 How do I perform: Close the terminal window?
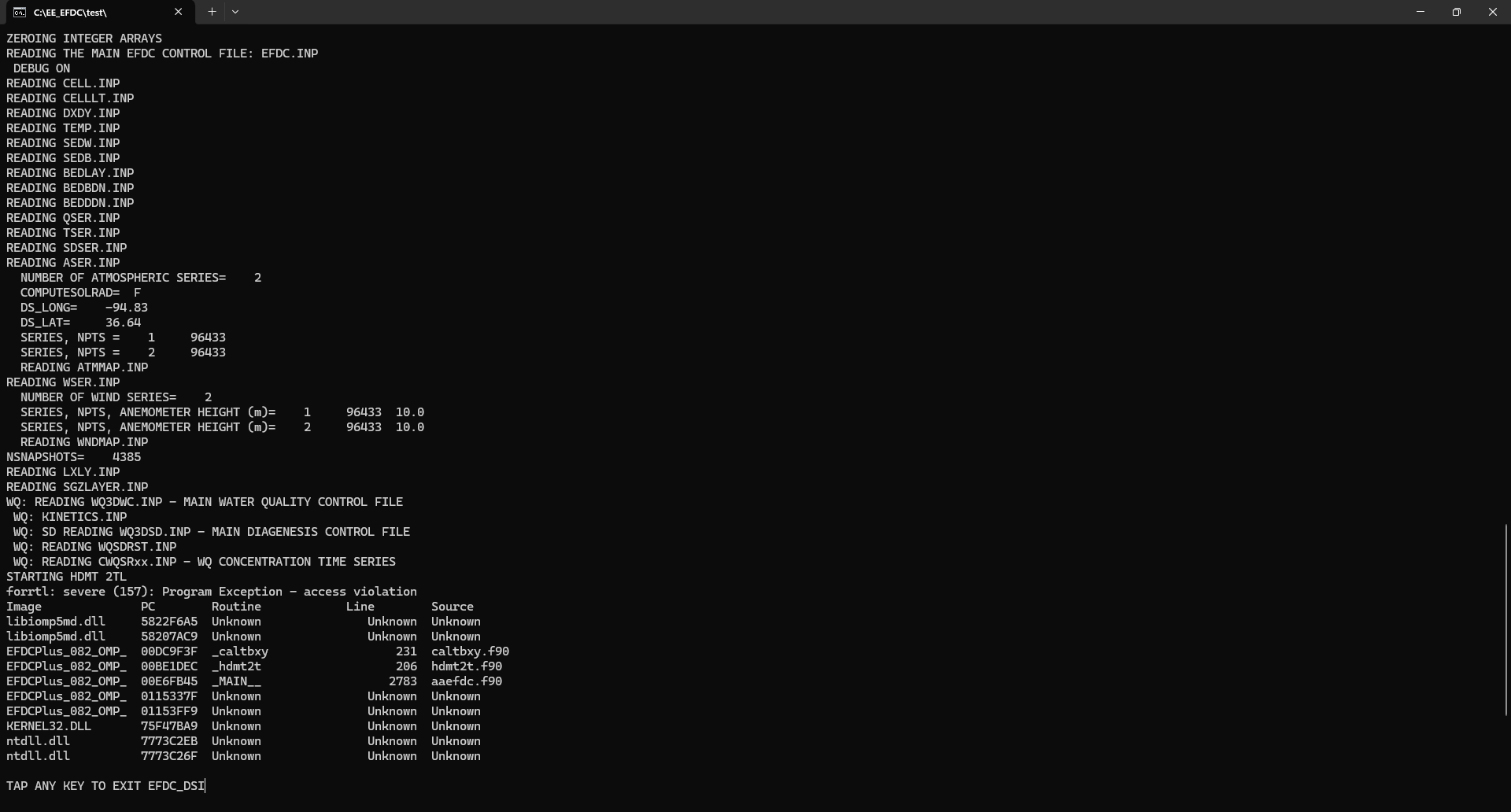(x=1493, y=12)
